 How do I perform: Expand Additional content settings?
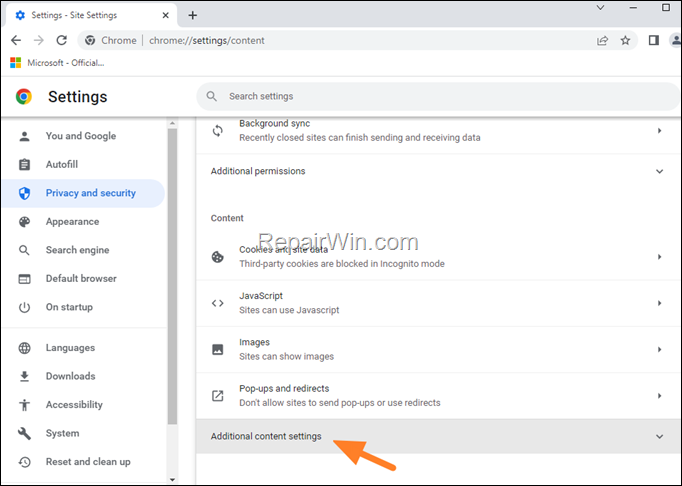click(x=438, y=436)
